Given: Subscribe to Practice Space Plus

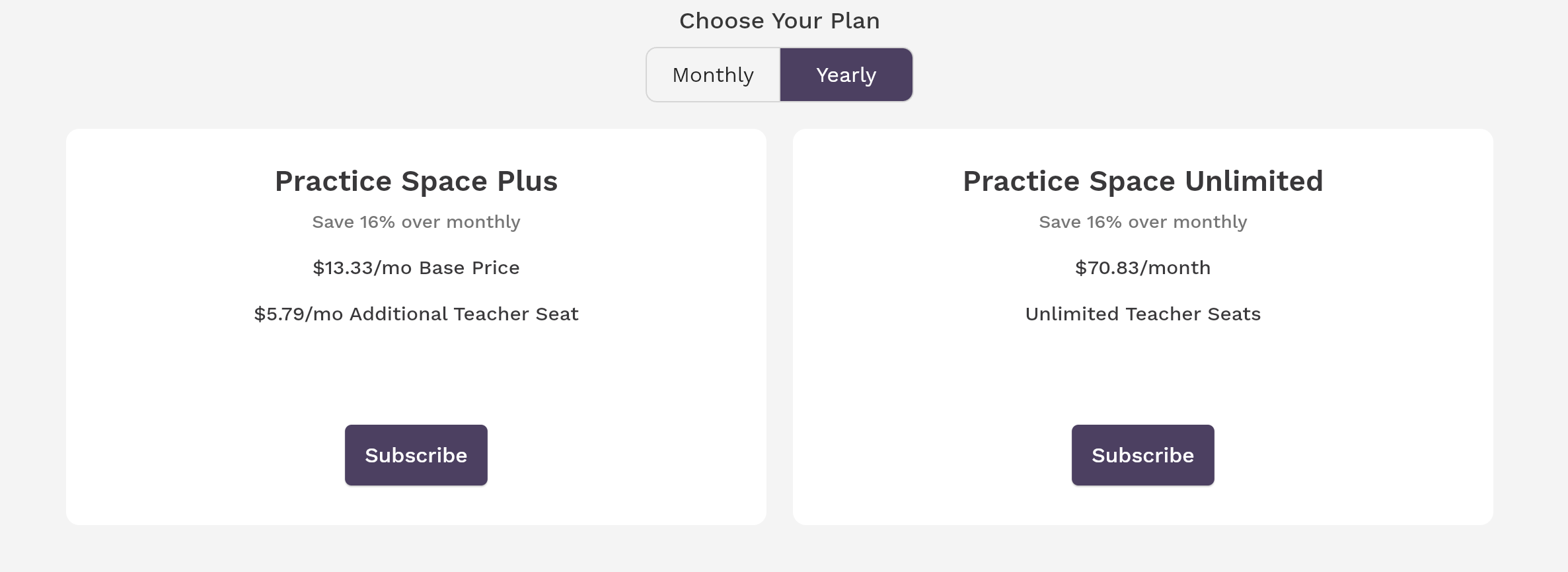Looking at the screenshot, I should tap(416, 455).
